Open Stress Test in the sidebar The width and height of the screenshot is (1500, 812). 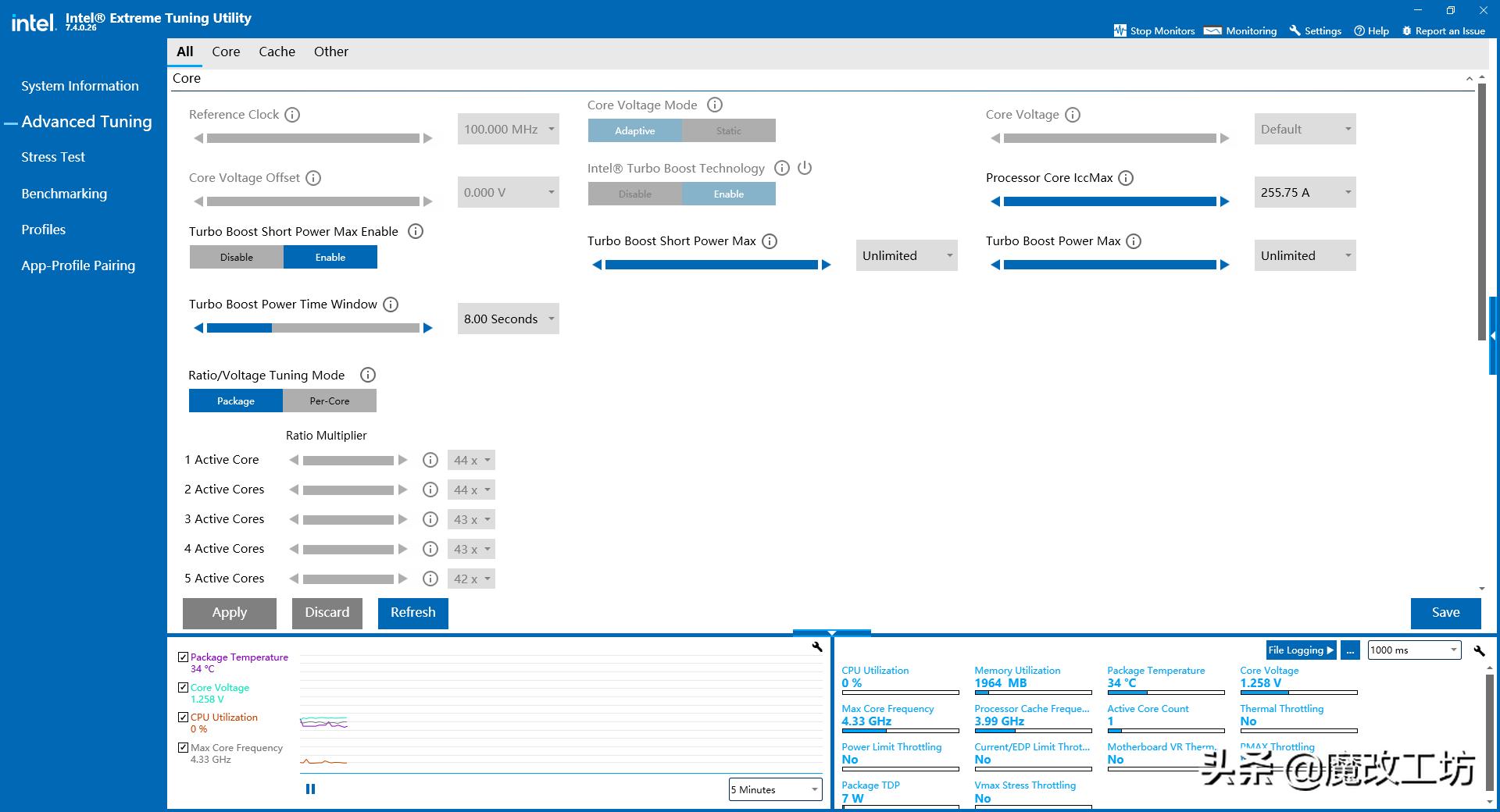click(53, 157)
